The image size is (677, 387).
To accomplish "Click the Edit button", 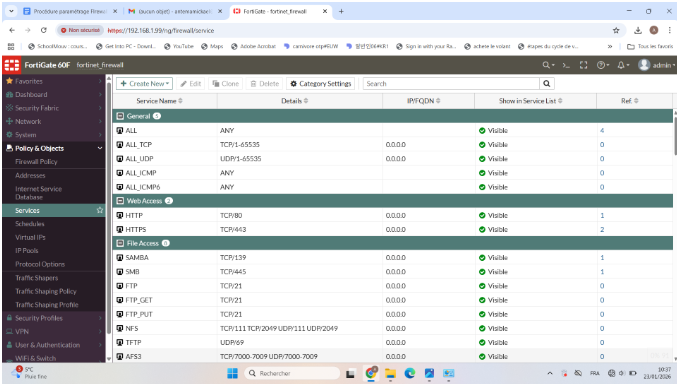I will pyautogui.click(x=191, y=84).
